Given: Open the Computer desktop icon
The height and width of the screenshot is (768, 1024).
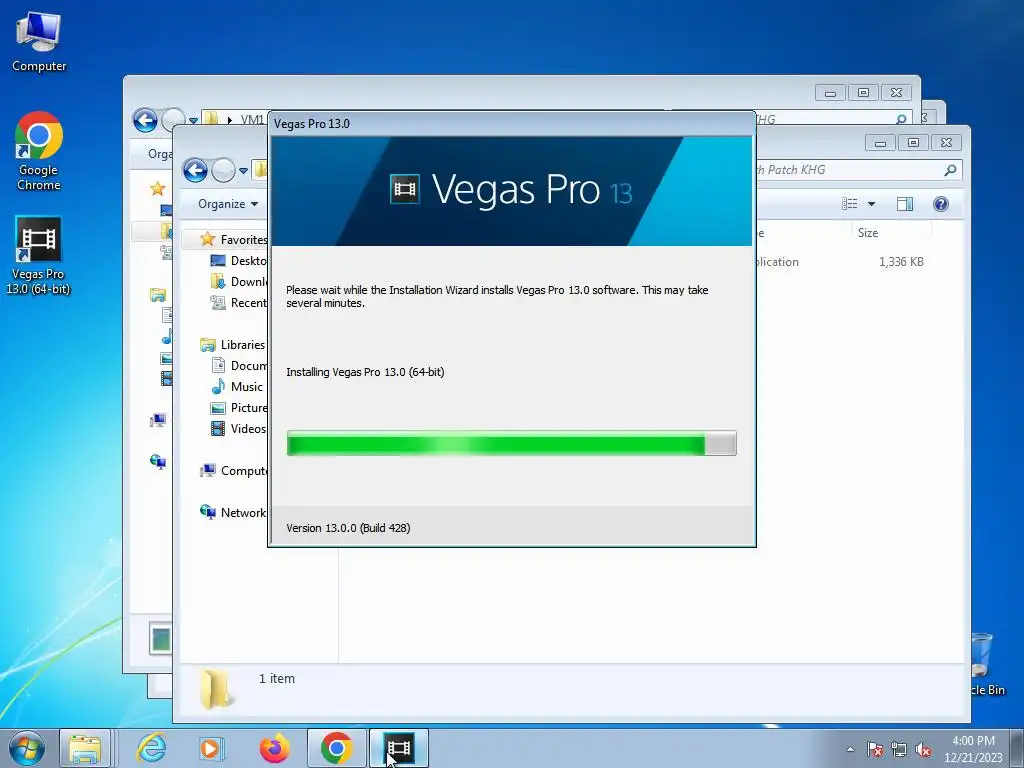Looking at the screenshot, I should coord(39,42).
